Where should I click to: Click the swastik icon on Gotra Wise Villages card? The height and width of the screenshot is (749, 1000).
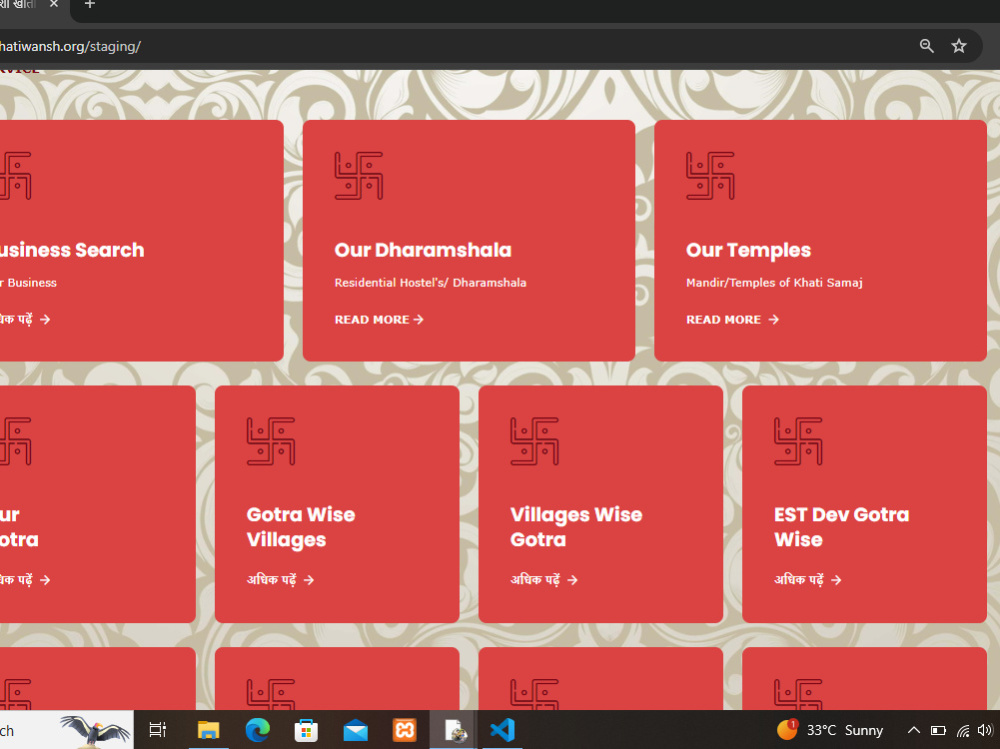coord(270,441)
